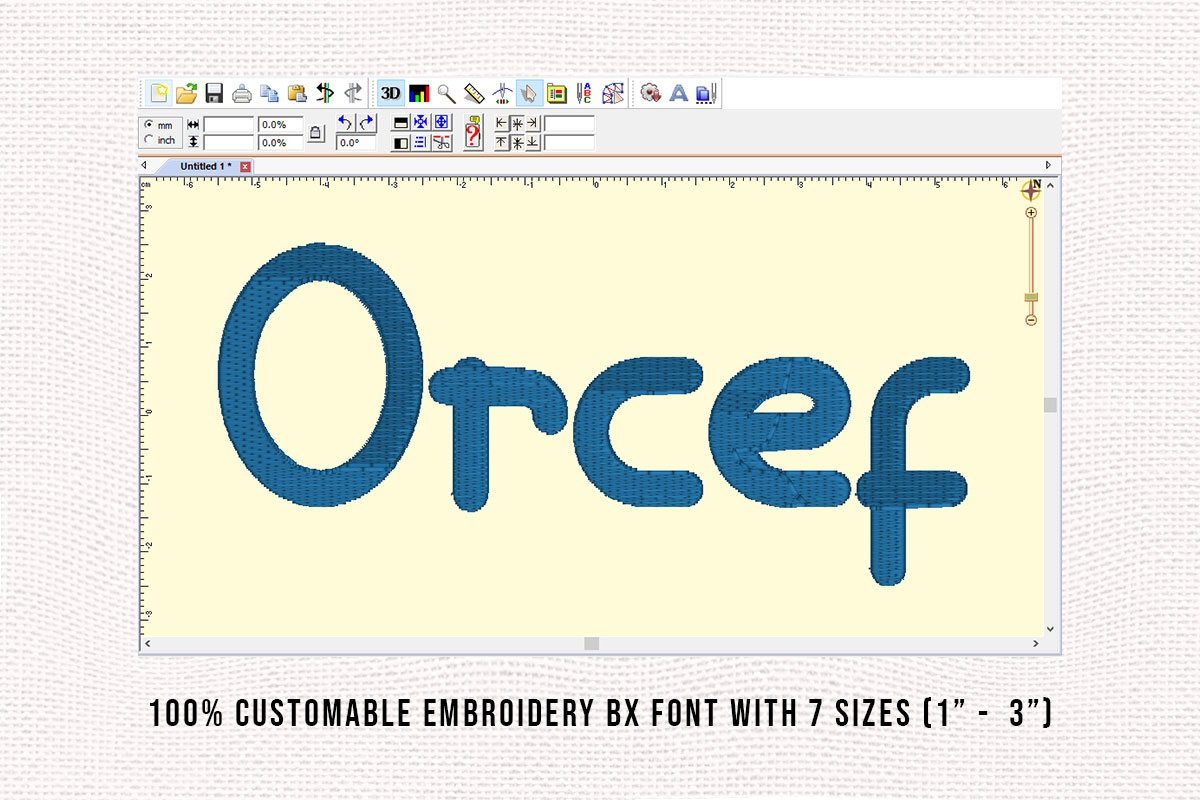Enable 3D view mode
Image resolution: width=1200 pixels, height=800 pixels.
(x=389, y=93)
